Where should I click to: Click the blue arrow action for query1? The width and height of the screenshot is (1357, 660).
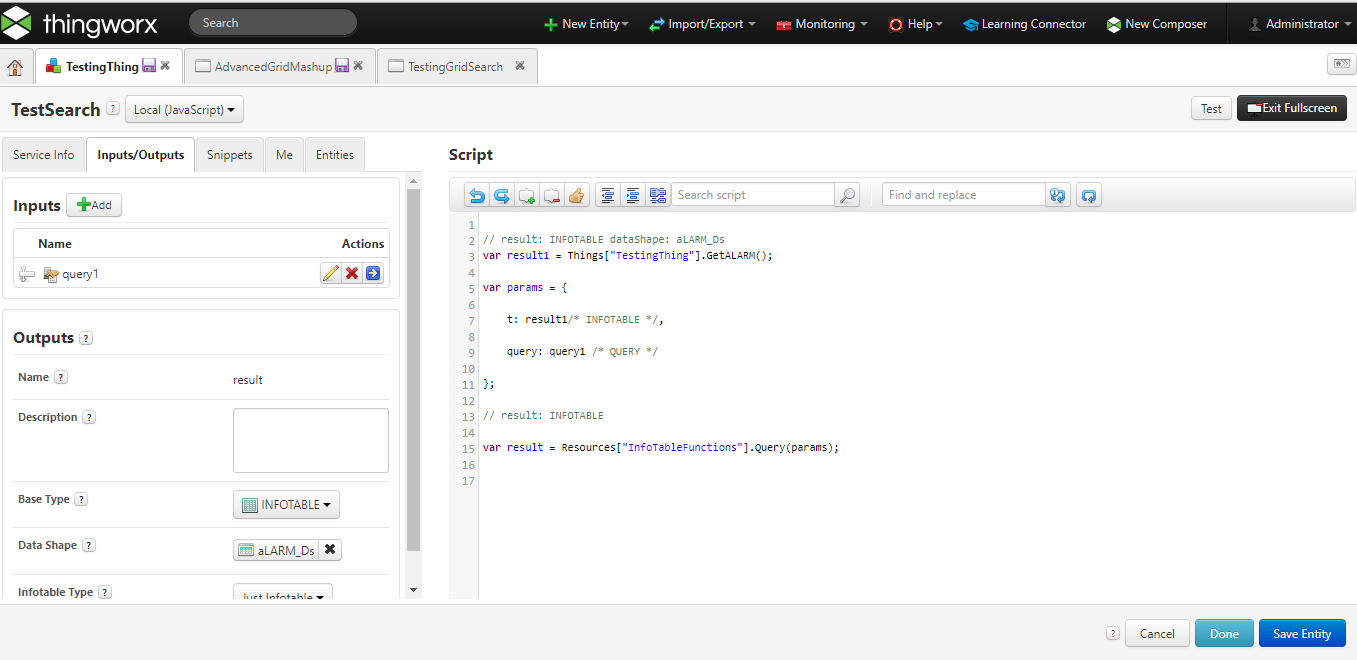373,272
